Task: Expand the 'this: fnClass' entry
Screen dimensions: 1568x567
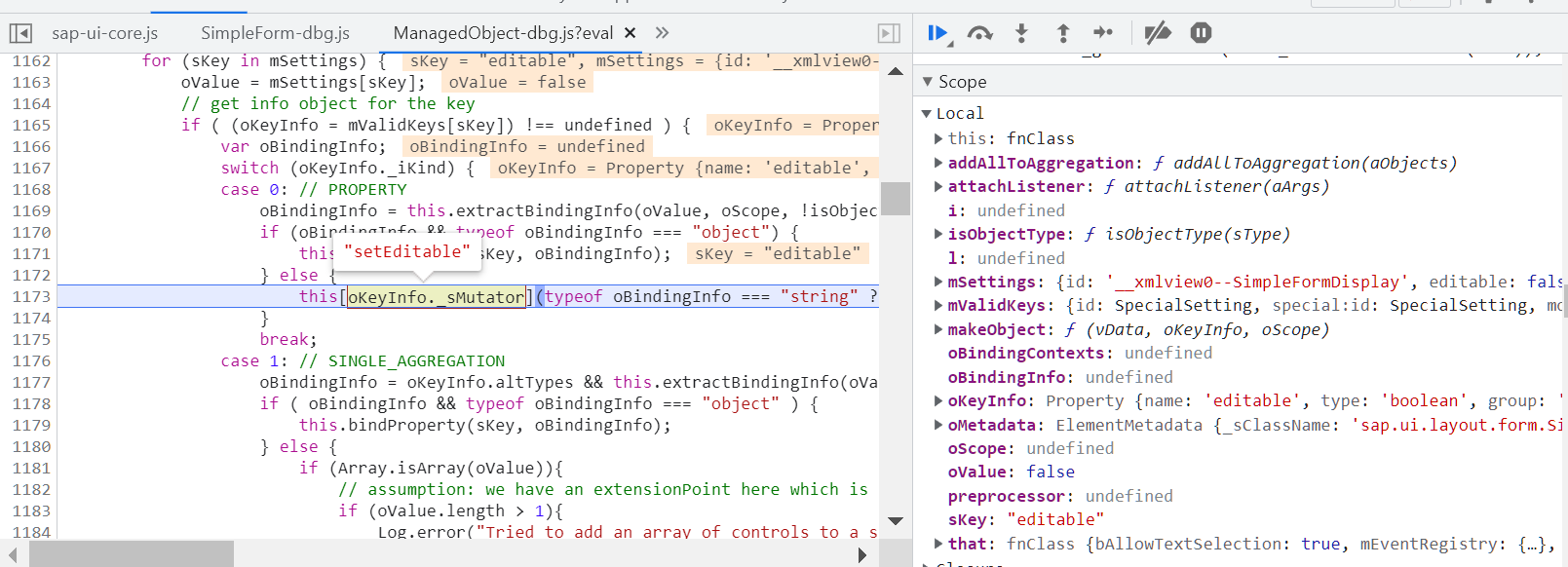Action: (938, 138)
